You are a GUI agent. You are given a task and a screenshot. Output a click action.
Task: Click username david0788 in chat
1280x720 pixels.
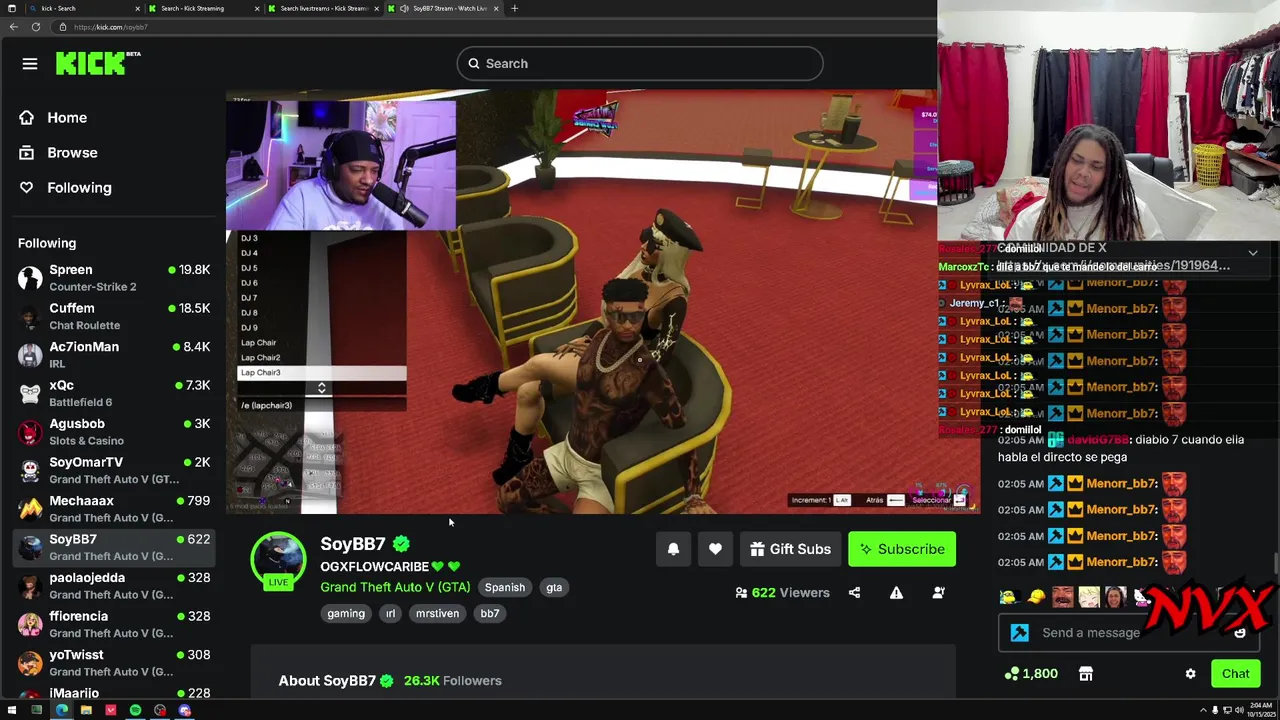1098,440
